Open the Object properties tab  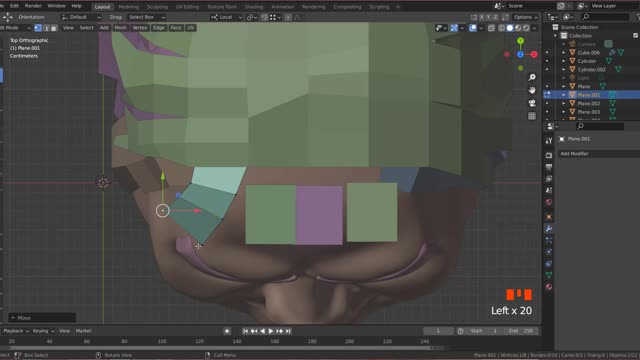[549, 217]
